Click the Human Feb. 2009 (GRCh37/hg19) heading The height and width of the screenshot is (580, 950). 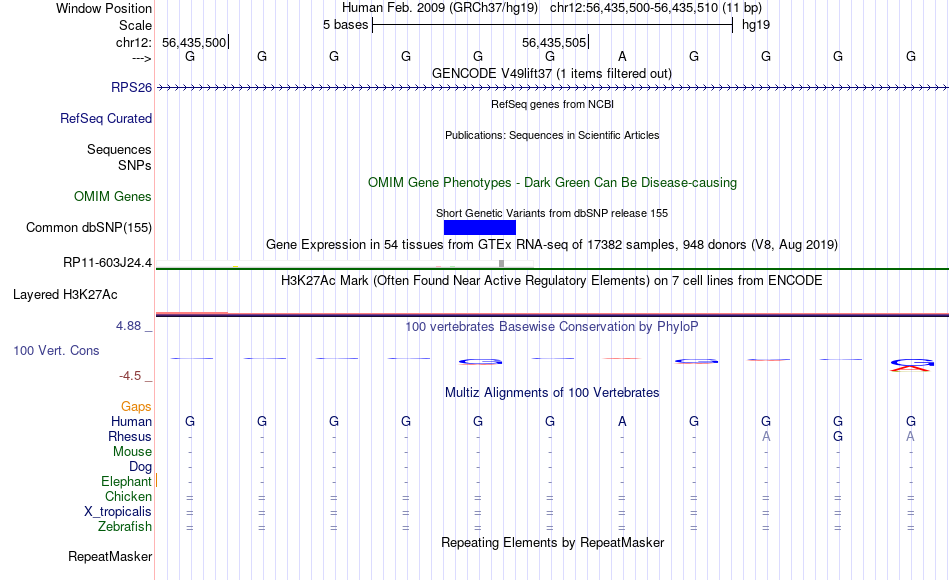click(x=440, y=8)
